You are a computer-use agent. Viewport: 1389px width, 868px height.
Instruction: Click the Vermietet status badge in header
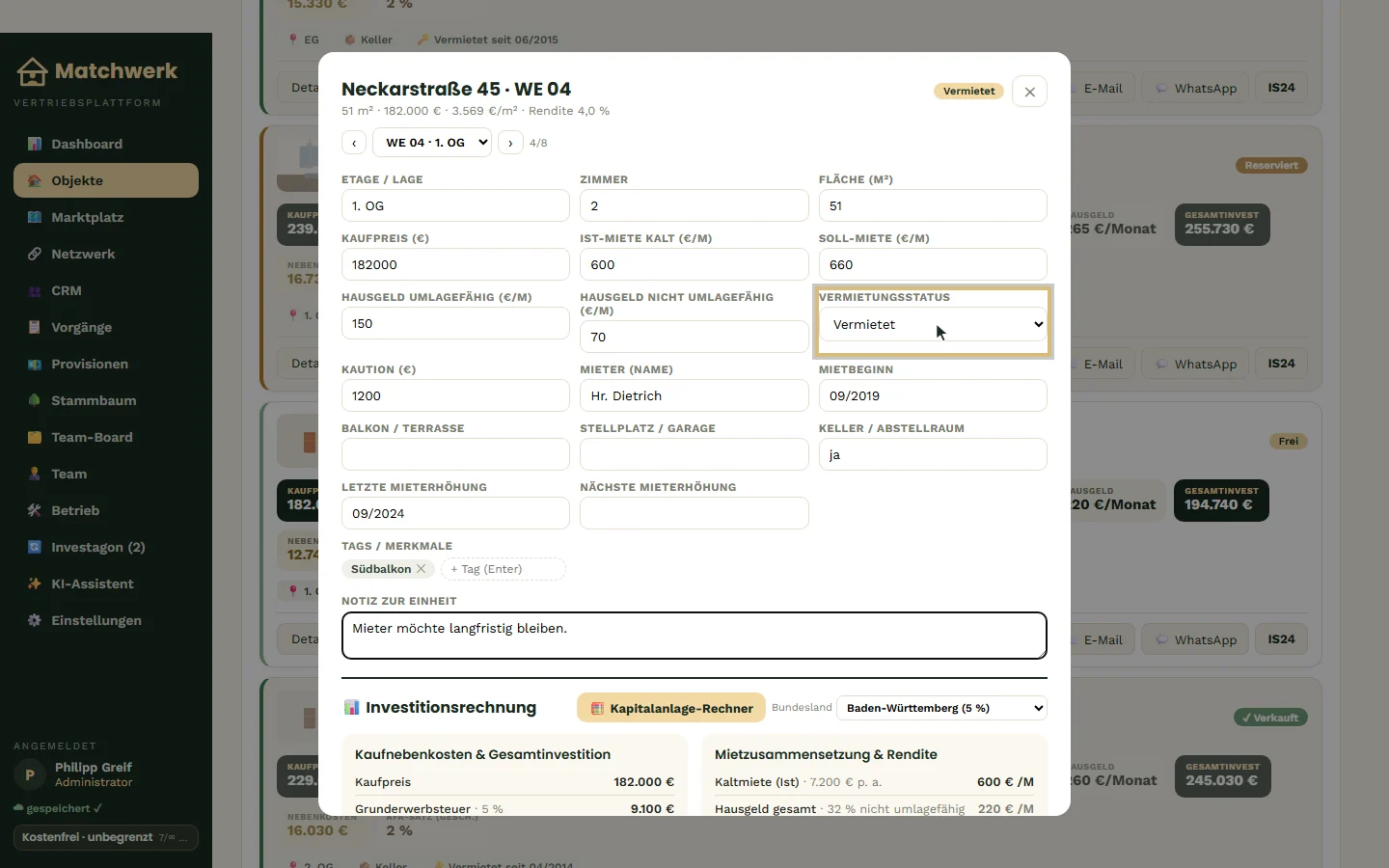(x=968, y=92)
